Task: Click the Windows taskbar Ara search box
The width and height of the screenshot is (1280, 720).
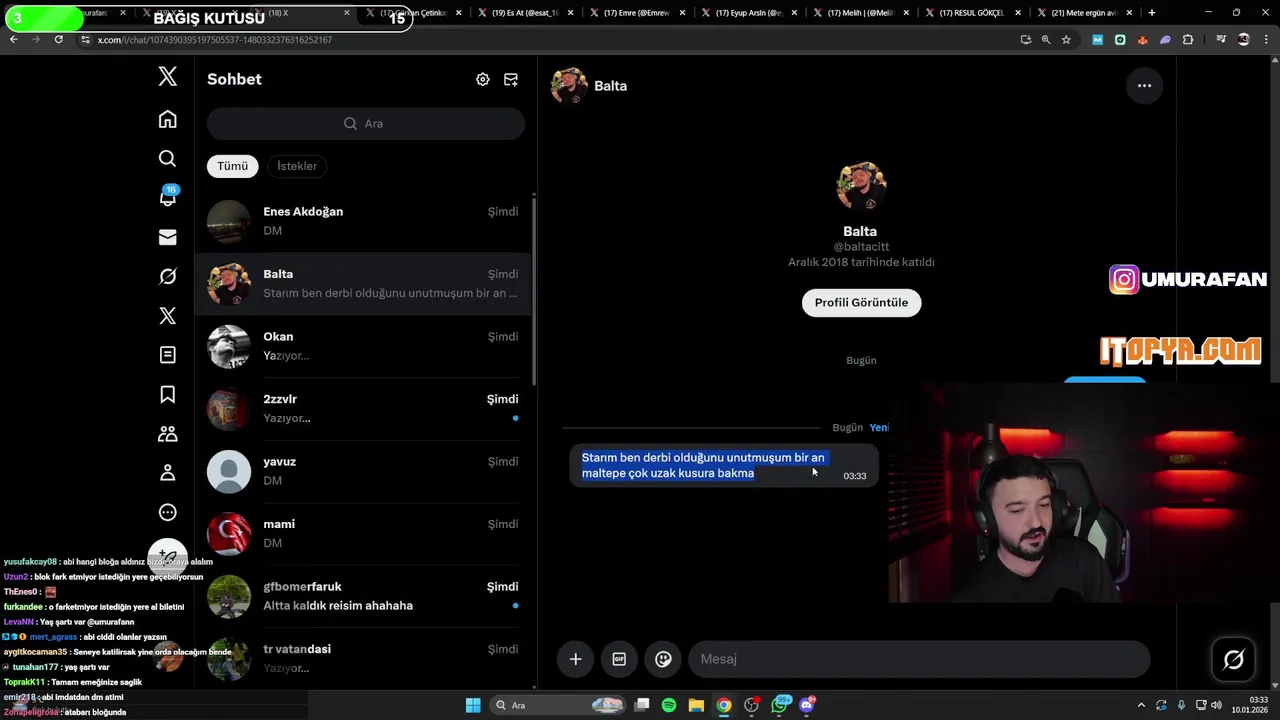Action: 556,705
